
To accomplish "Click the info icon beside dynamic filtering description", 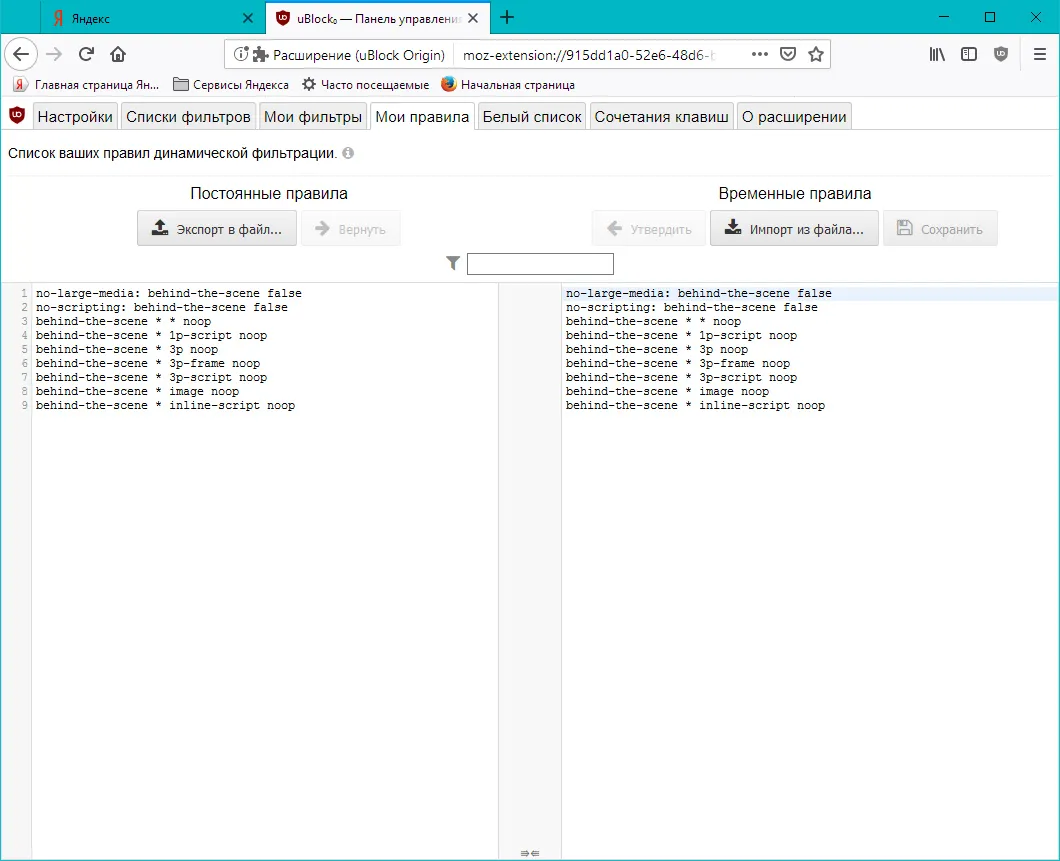I will tap(348, 153).
